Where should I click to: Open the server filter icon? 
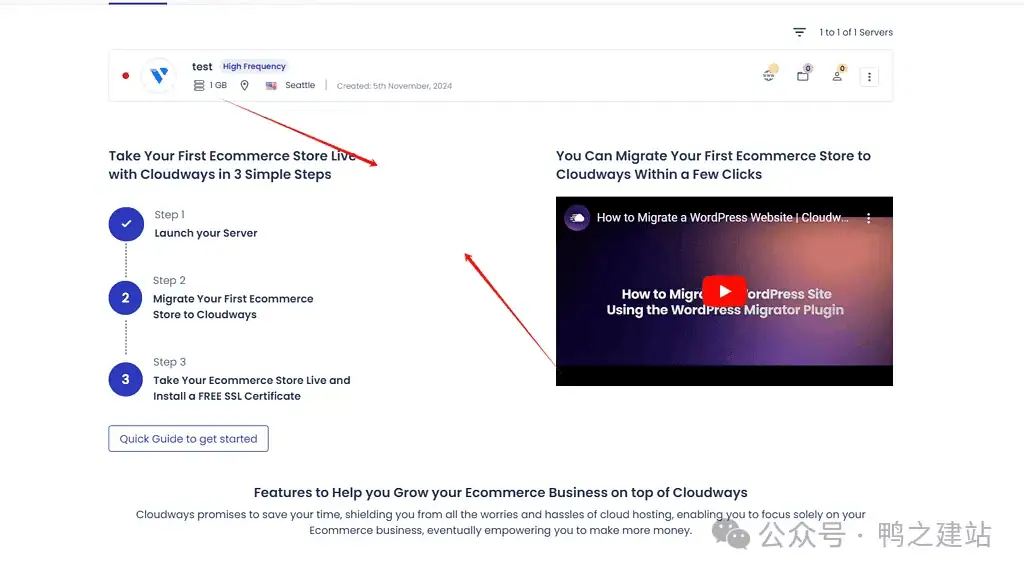tap(799, 32)
